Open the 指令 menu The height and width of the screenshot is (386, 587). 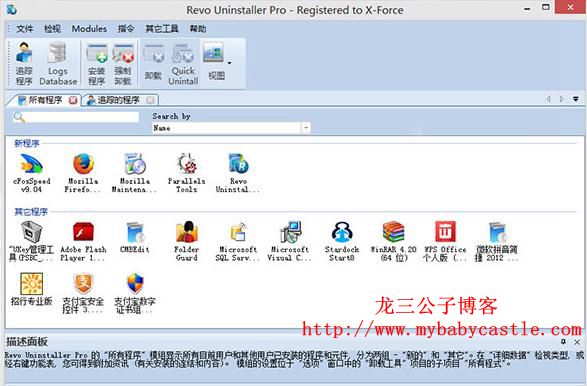click(126, 29)
